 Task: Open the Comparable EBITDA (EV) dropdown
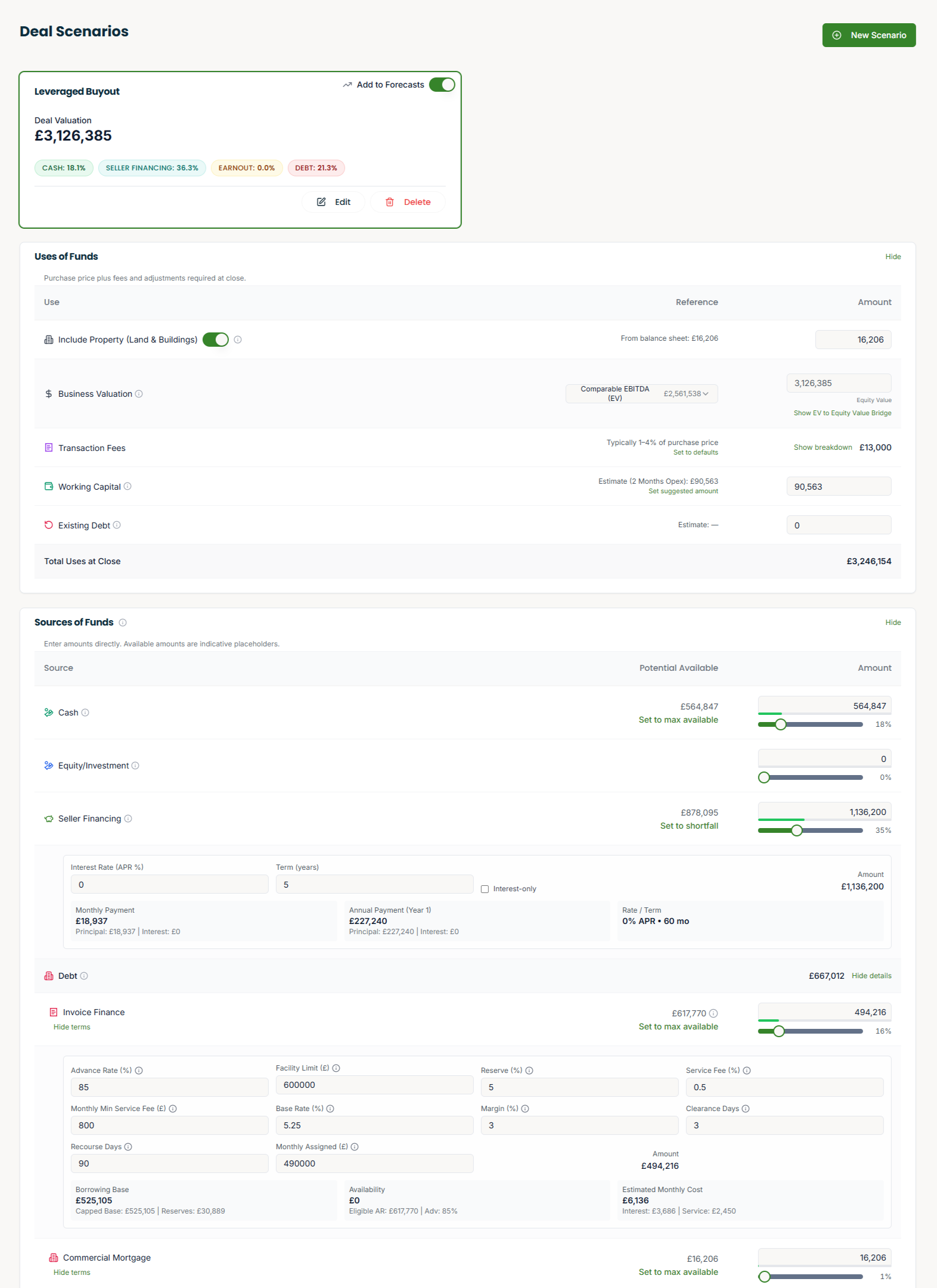pyautogui.click(x=641, y=394)
